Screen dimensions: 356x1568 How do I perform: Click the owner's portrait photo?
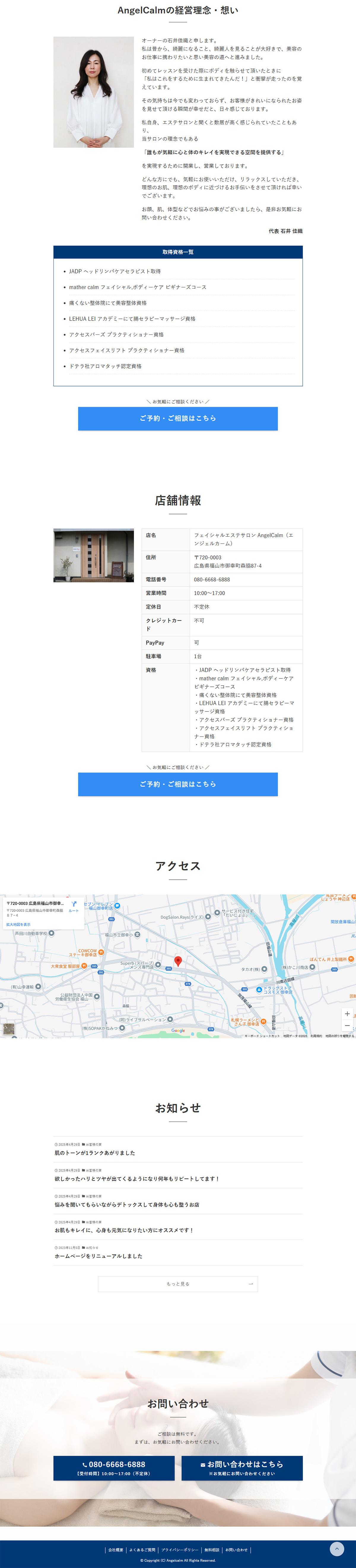pyautogui.click(x=94, y=92)
